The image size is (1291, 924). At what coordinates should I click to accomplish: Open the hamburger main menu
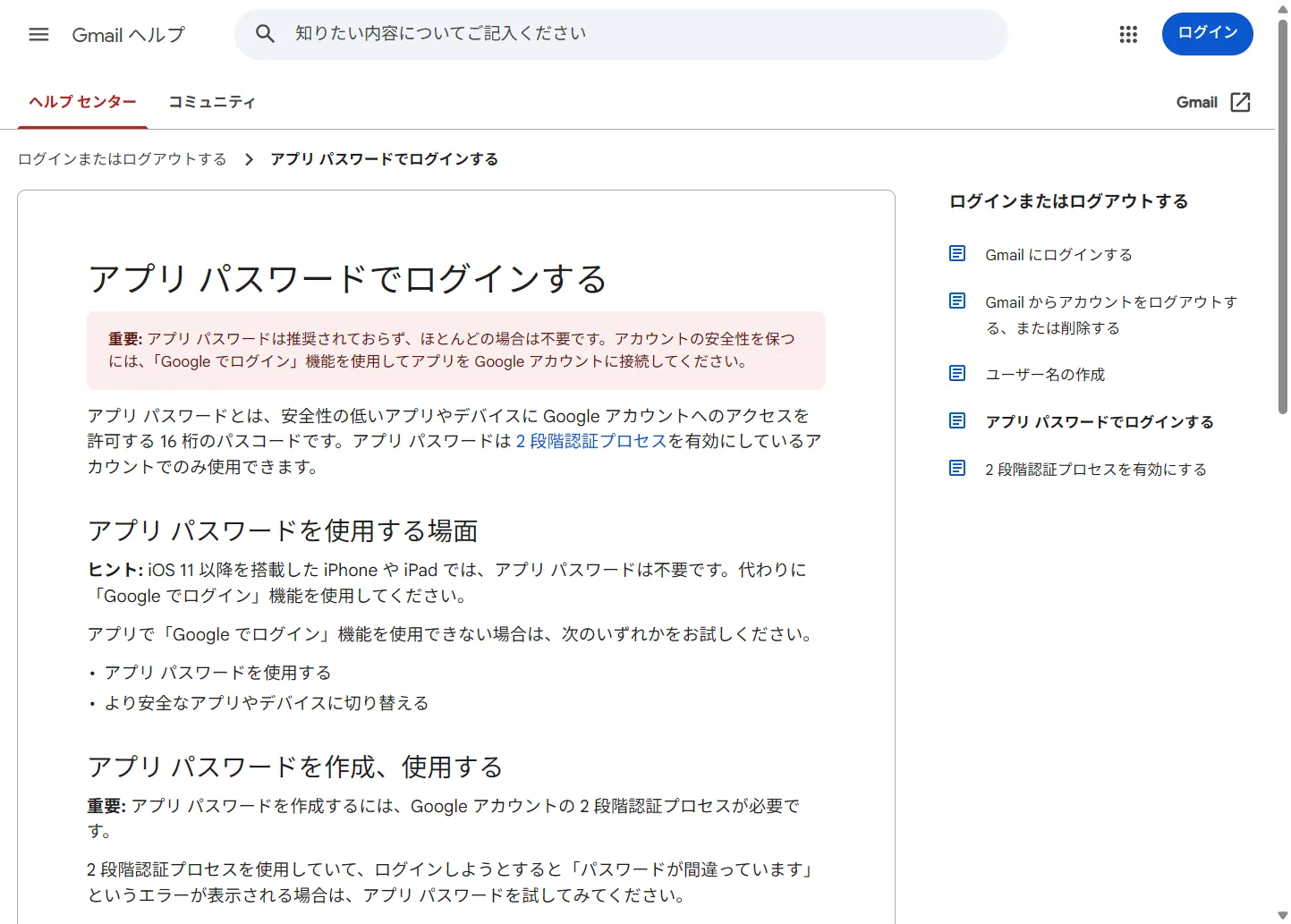38,35
